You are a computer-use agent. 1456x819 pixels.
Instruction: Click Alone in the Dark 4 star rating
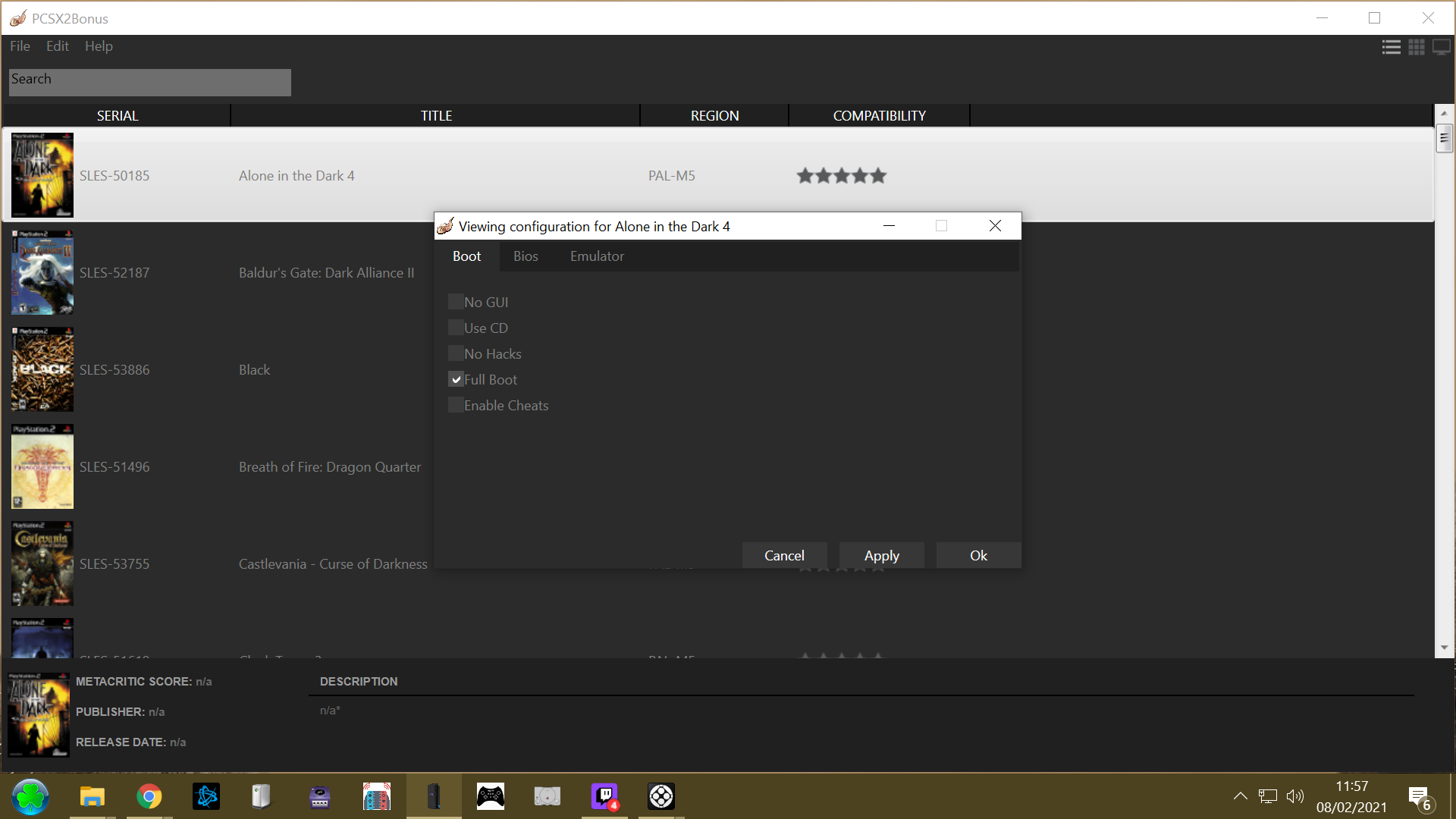pos(841,176)
